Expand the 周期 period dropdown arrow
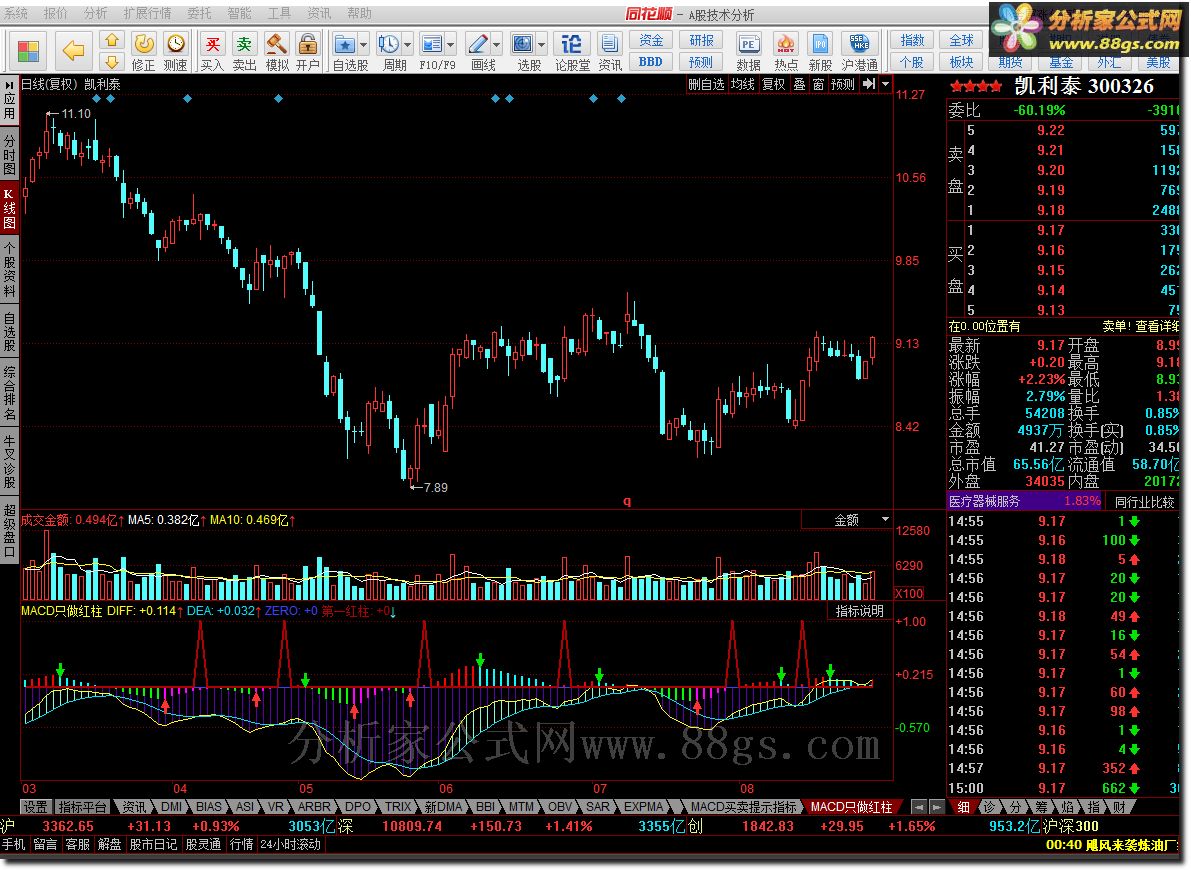 408,44
